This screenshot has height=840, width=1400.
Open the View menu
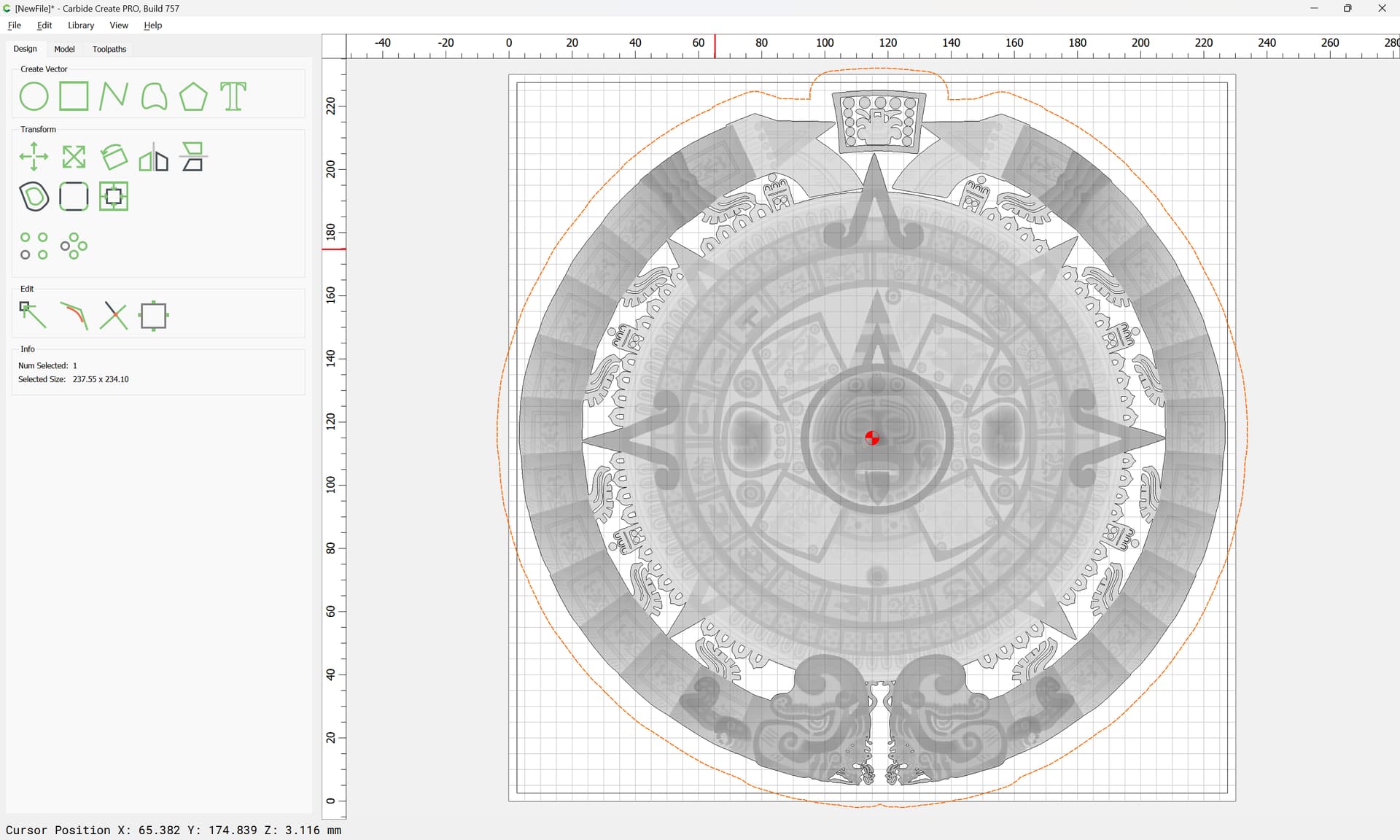coord(119,25)
